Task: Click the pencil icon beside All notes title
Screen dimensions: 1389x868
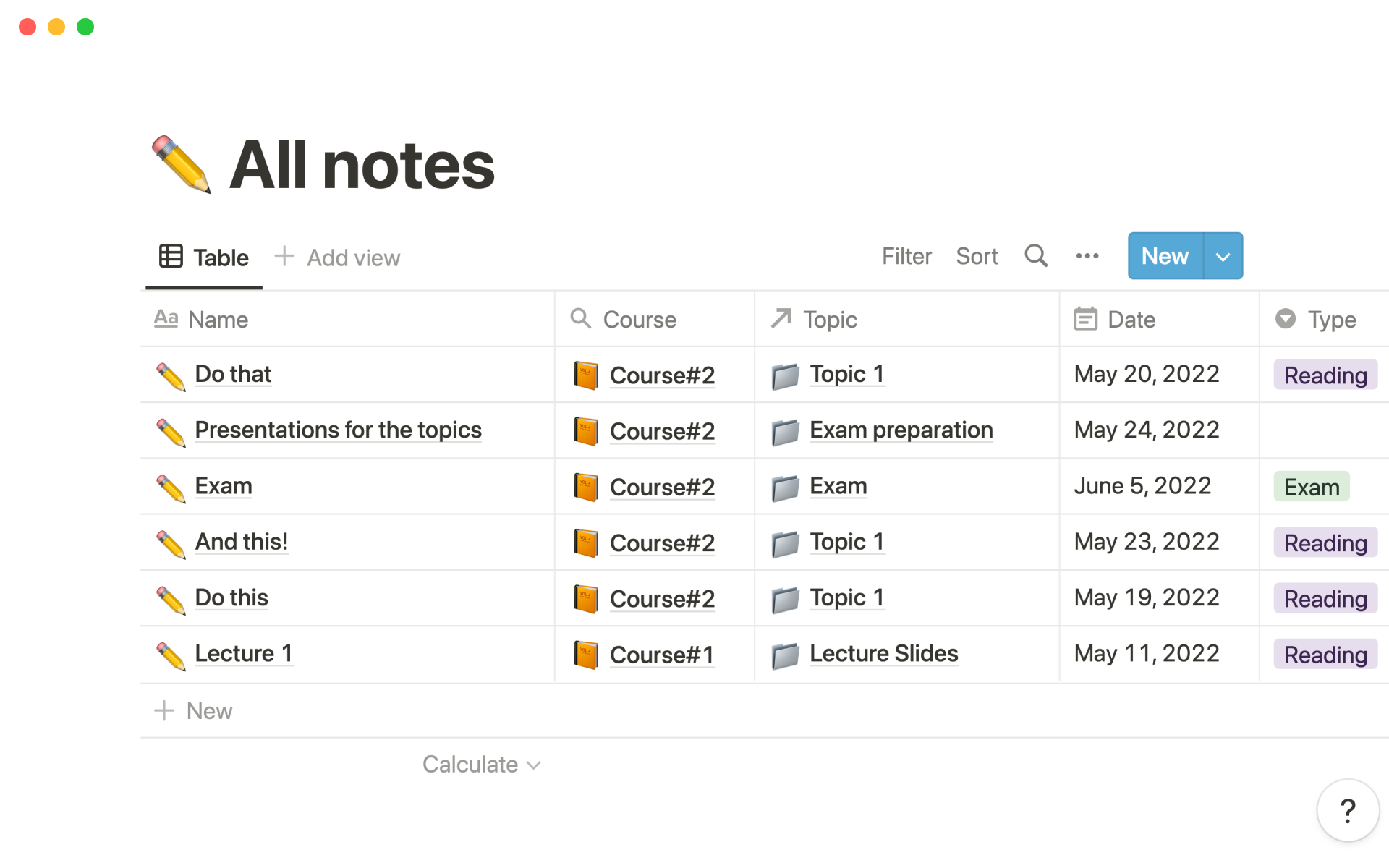Action: 181,165
